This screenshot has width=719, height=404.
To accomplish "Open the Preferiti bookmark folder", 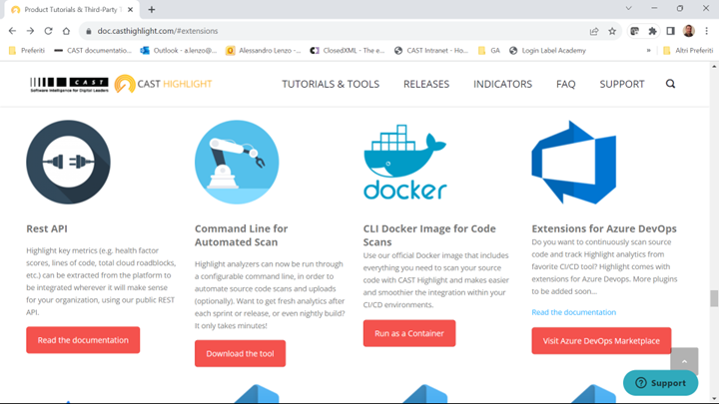I will tap(27, 50).
